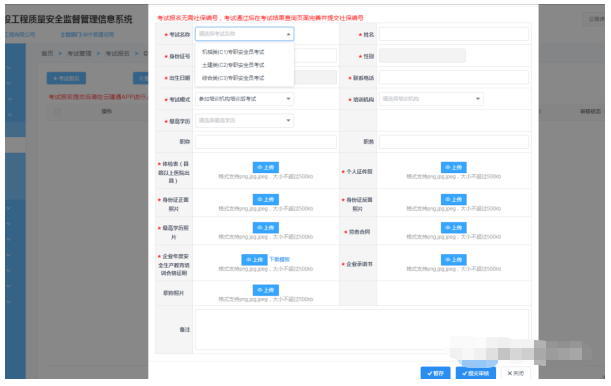The width and height of the screenshot is (611, 386).
Task: Upload the 身份证正面照片 image
Action: [265, 199]
